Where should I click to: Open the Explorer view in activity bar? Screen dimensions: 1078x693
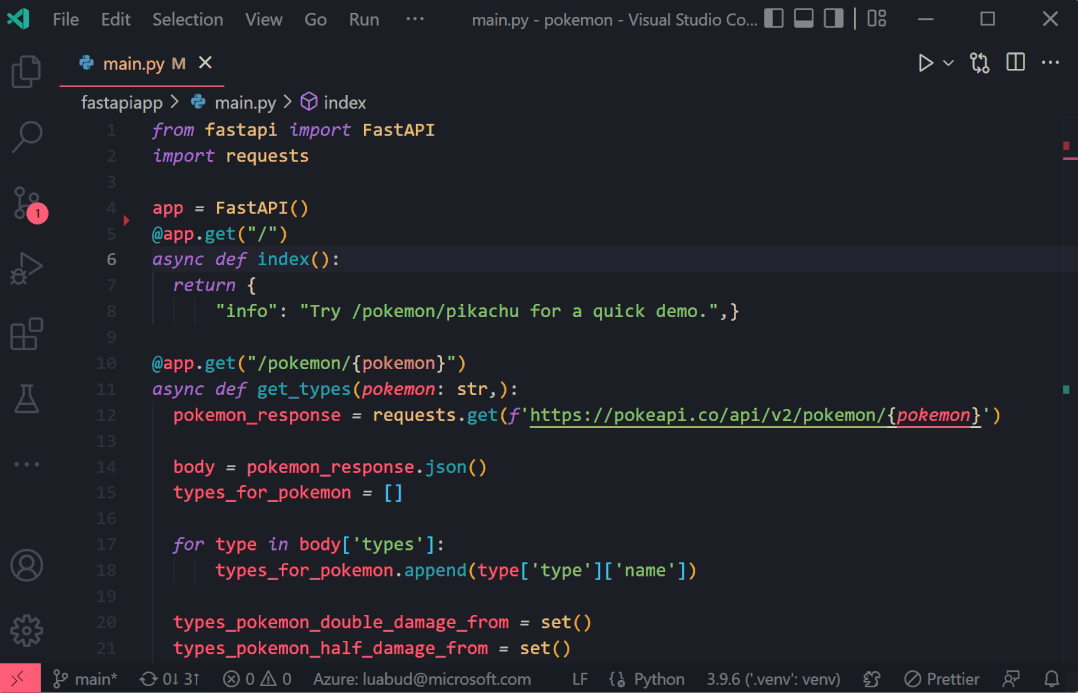click(26, 72)
